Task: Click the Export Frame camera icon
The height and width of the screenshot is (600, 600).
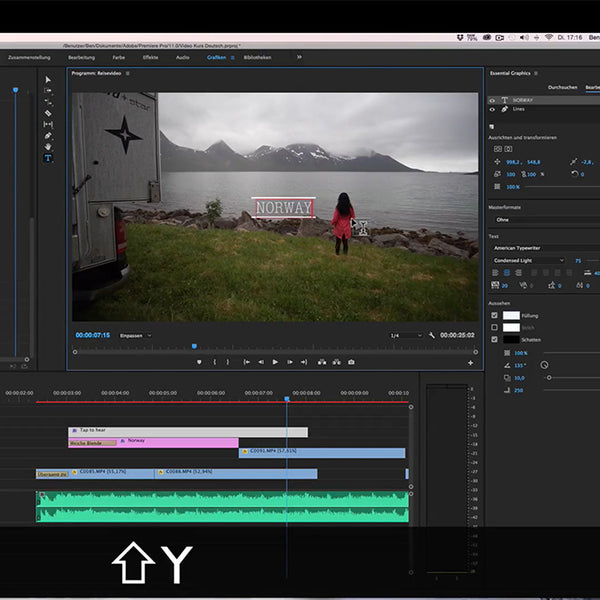Action: click(x=351, y=362)
